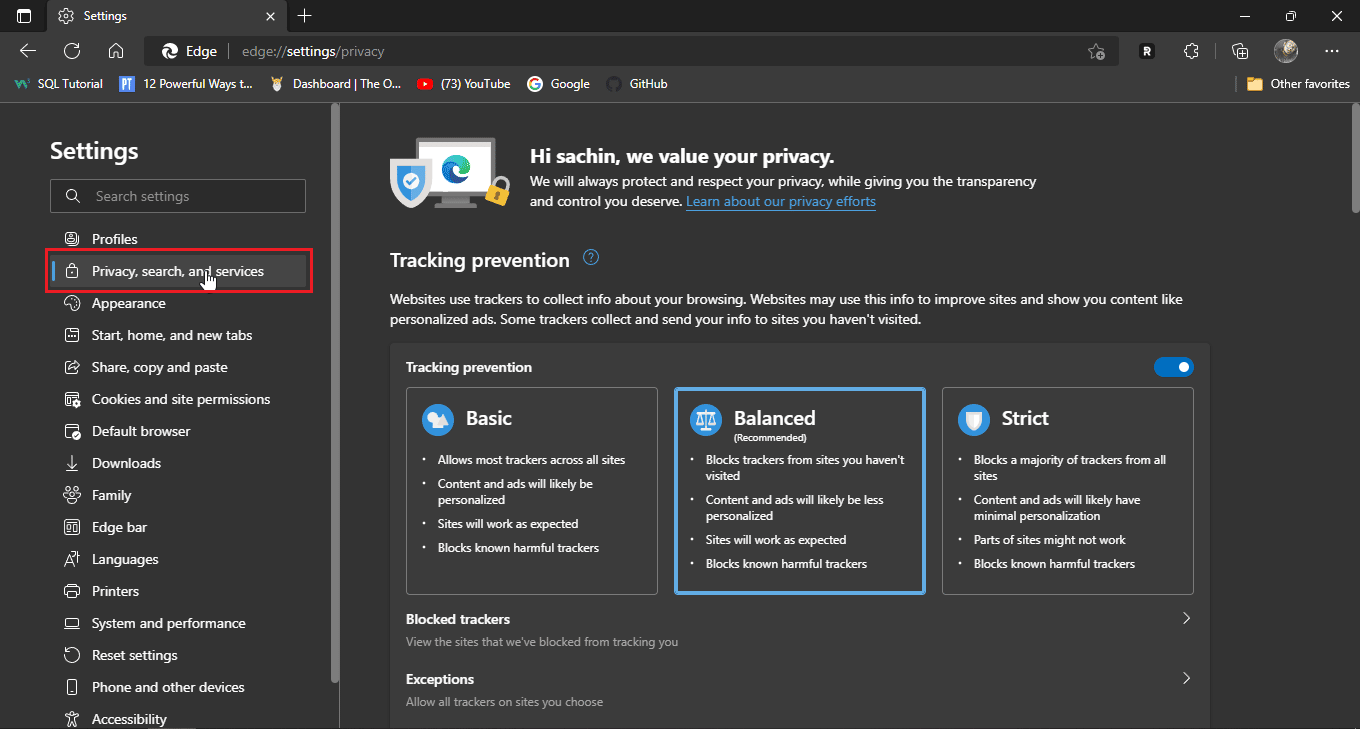Image resolution: width=1360 pixels, height=729 pixels.
Task: Open Cookies and site permissions settings
Action: (180, 399)
